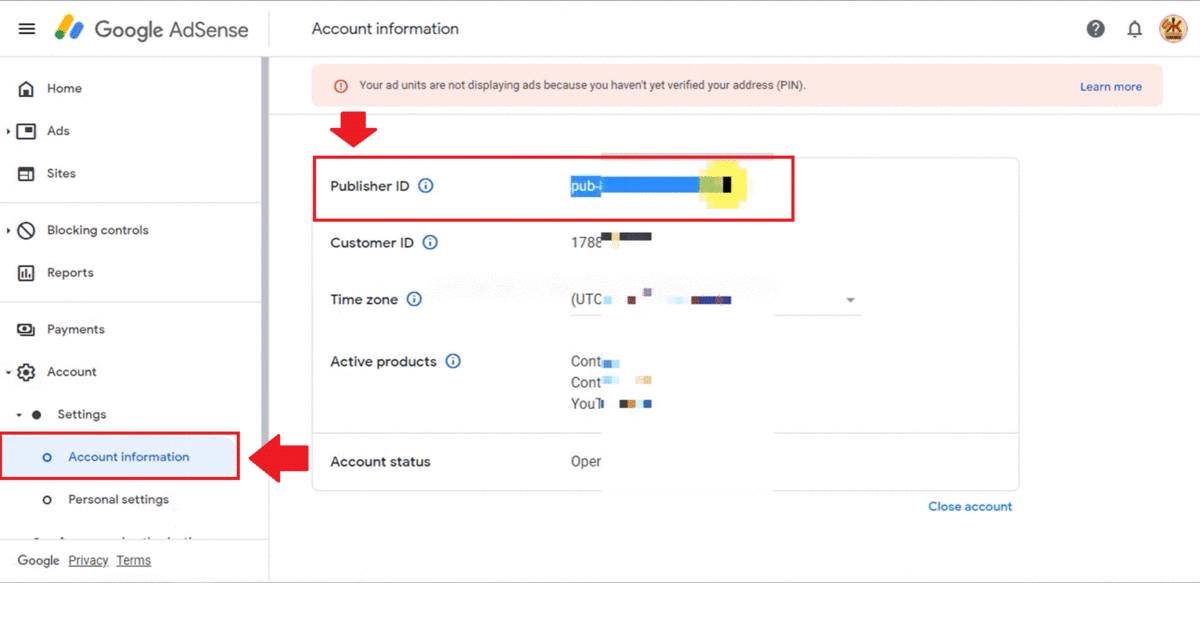1200x635 pixels.
Task: Click the Learn more link
Action: click(x=1111, y=87)
